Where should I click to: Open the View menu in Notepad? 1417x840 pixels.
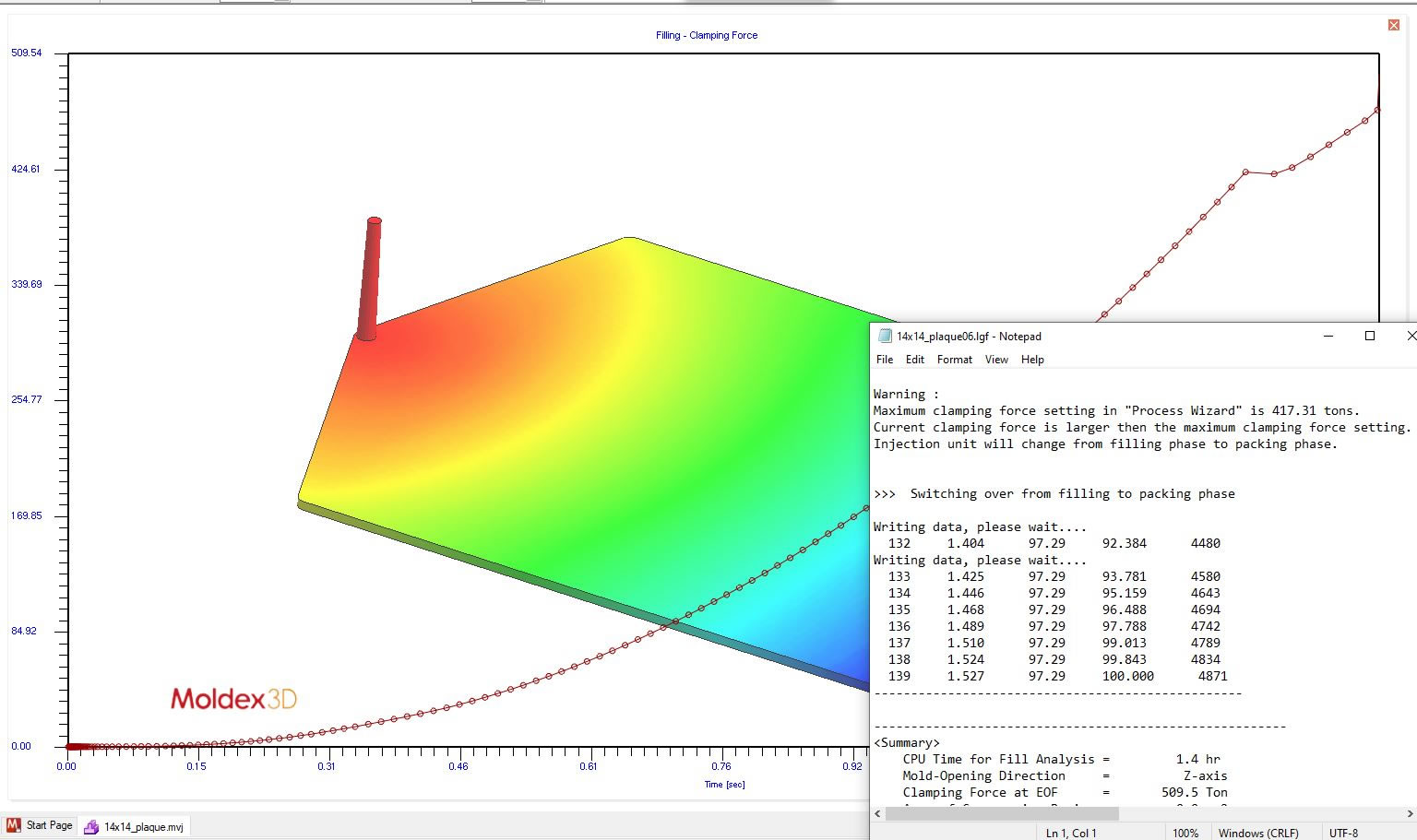pyautogui.click(x=996, y=360)
